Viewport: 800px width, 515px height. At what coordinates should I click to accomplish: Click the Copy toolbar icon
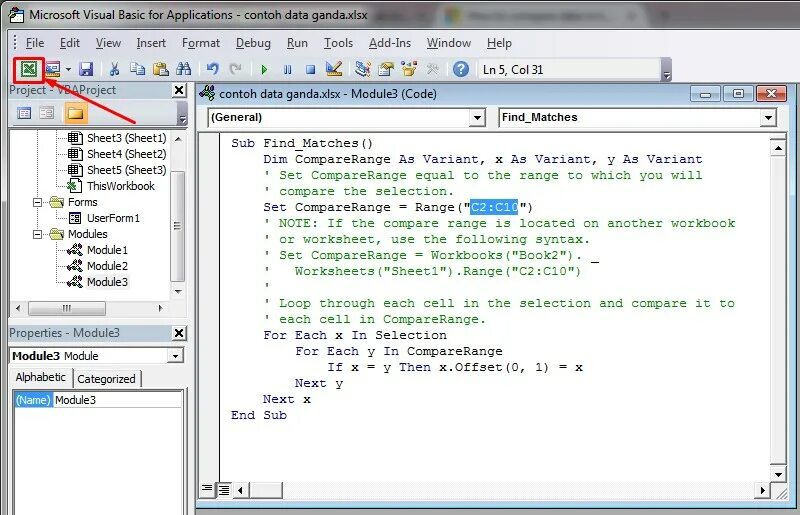[137, 69]
